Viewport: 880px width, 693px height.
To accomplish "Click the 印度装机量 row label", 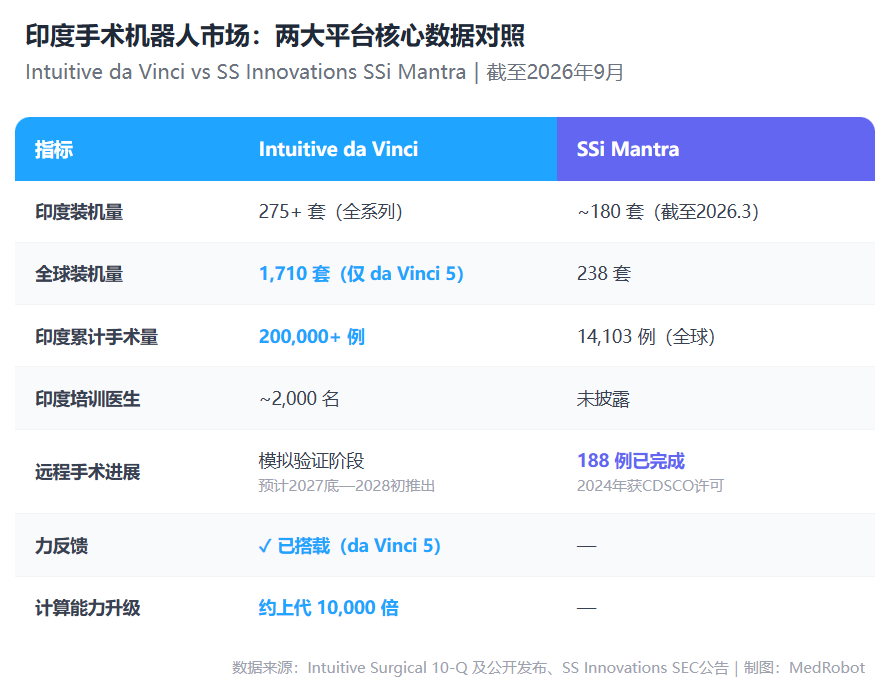I will pyautogui.click(x=79, y=212).
